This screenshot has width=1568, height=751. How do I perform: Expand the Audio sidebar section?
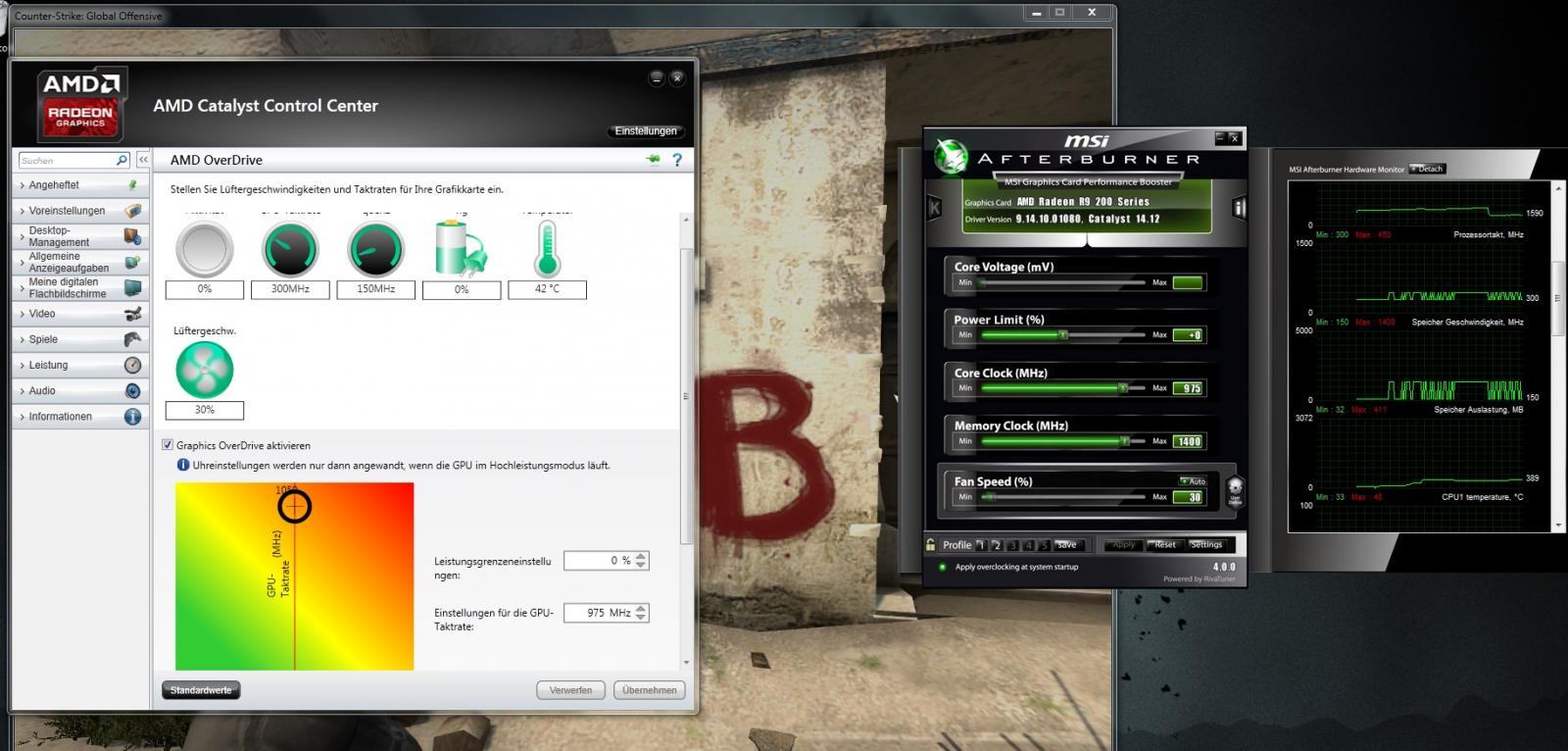click(x=82, y=390)
